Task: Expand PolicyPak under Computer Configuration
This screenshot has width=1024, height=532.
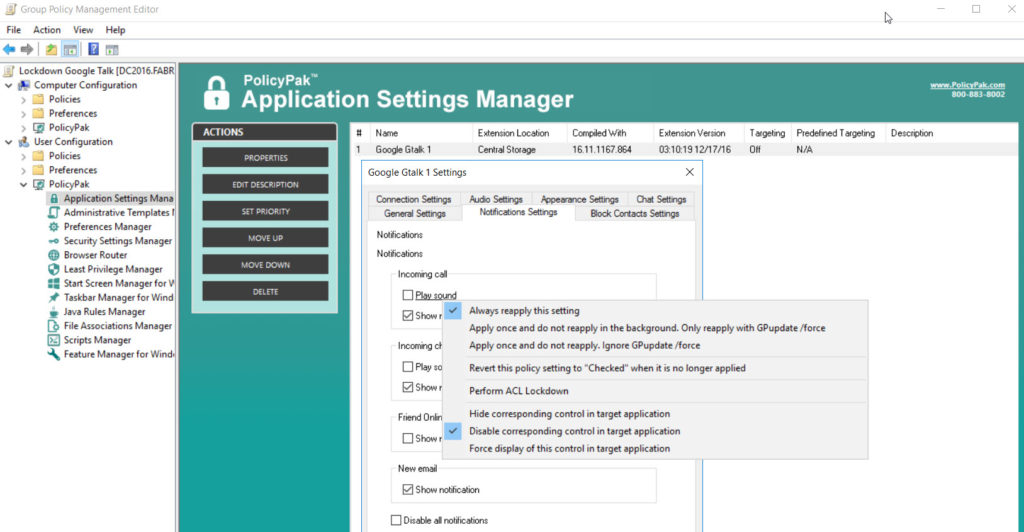Action: click(24, 128)
